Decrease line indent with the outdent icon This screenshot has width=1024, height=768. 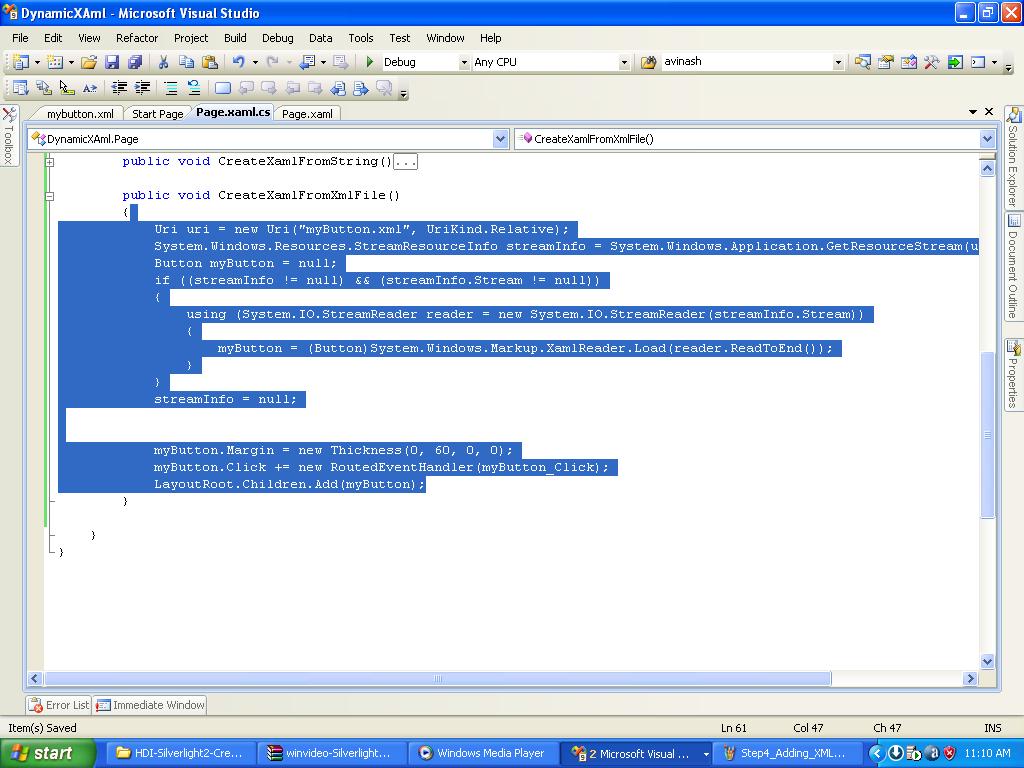(119, 88)
